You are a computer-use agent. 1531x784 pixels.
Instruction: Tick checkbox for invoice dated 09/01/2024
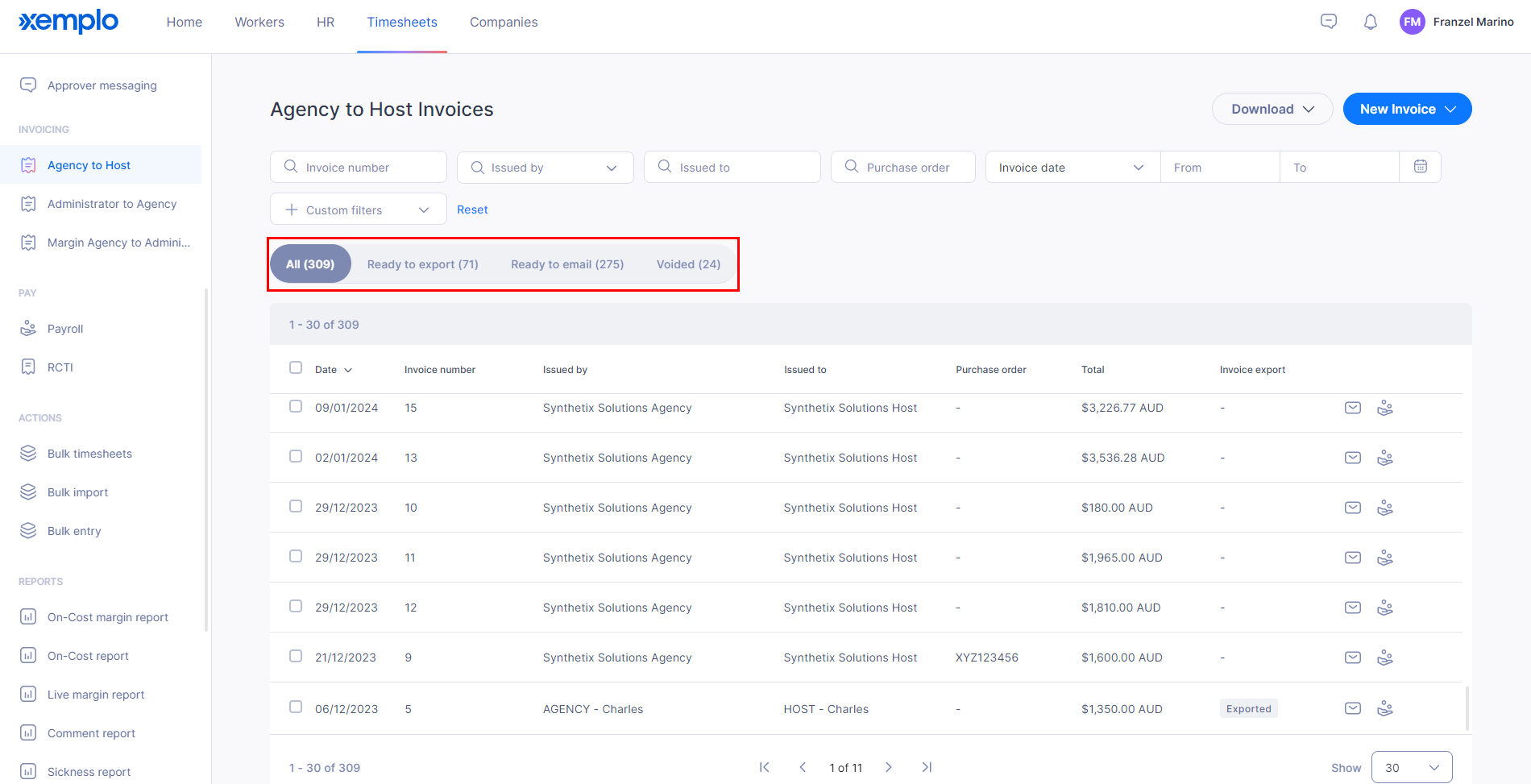coord(296,406)
